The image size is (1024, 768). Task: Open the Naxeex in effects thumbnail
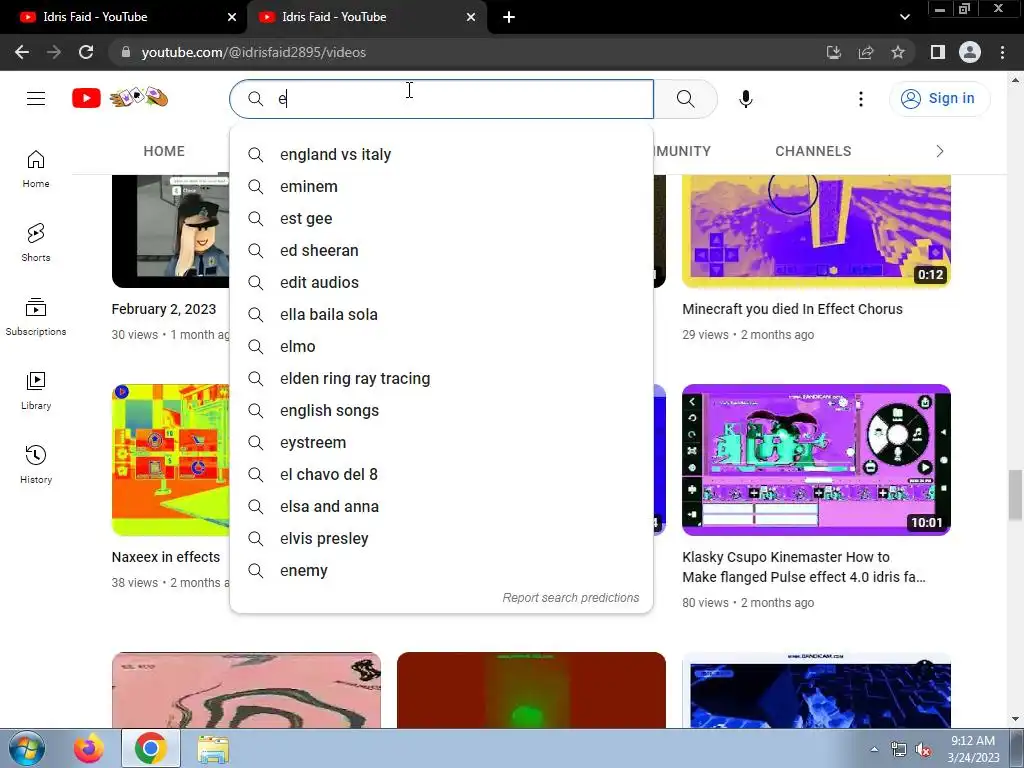pyautogui.click(x=171, y=460)
